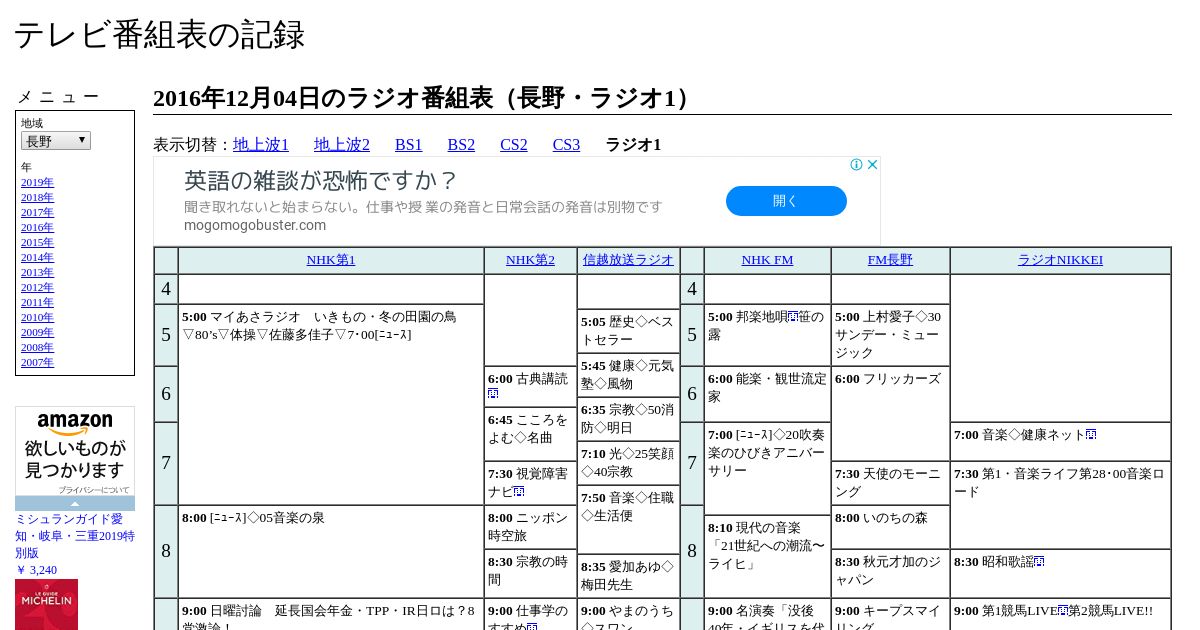Click the icon after 8:30 昭和歌謡

(x=1039, y=562)
